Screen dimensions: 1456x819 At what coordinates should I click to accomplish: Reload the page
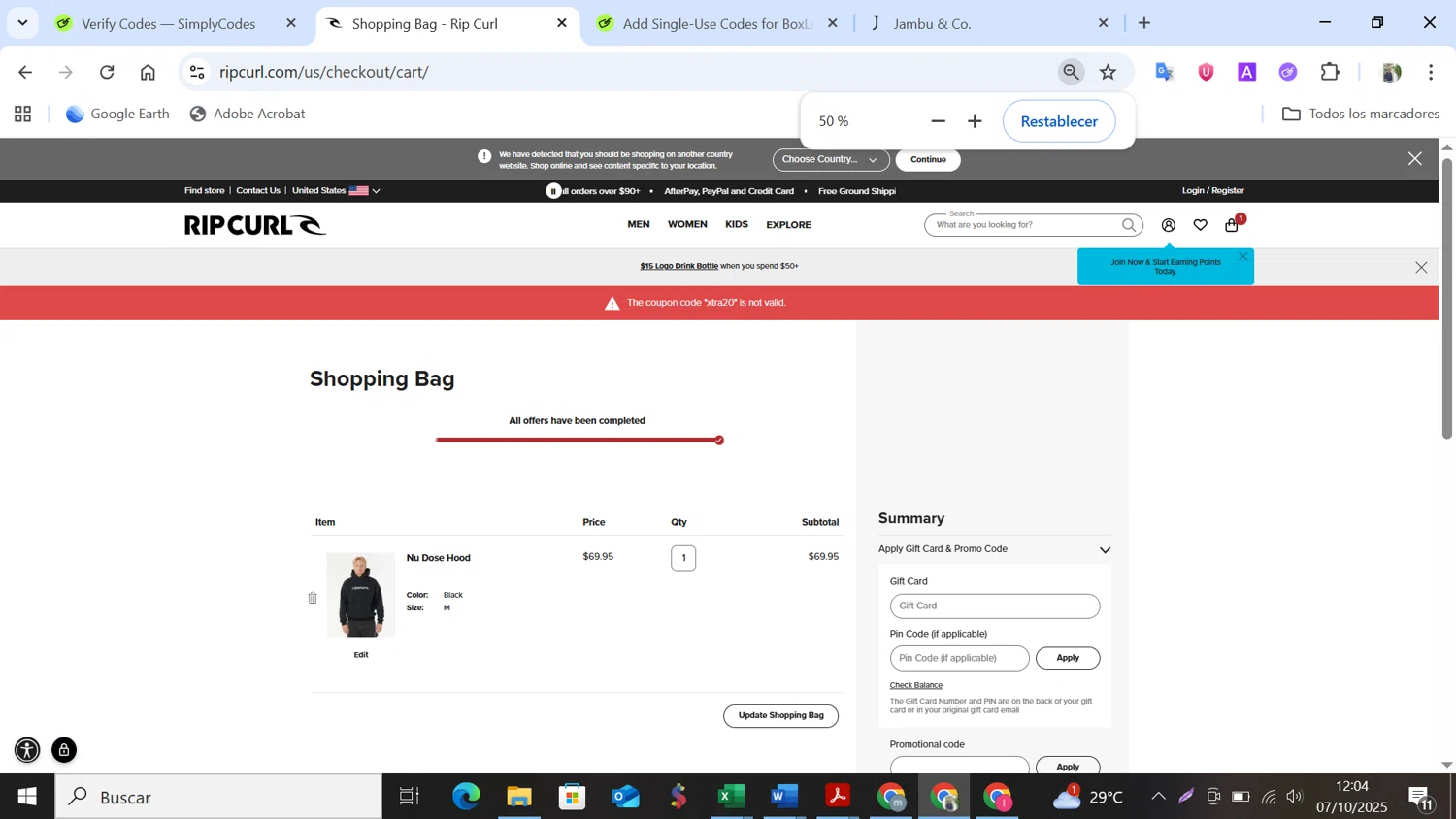107,72
